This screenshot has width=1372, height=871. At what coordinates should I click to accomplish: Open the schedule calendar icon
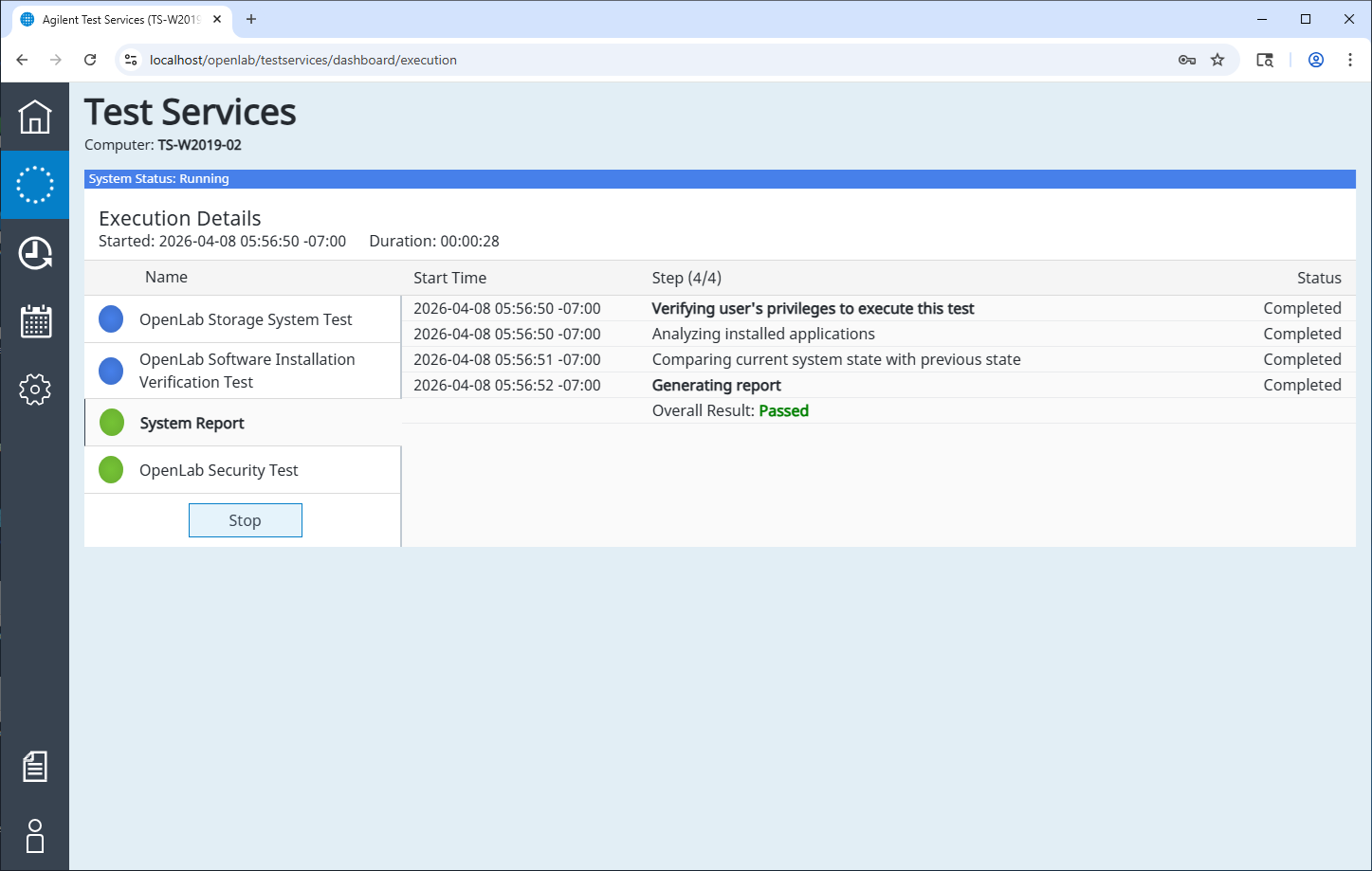click(x=35, y=321)
